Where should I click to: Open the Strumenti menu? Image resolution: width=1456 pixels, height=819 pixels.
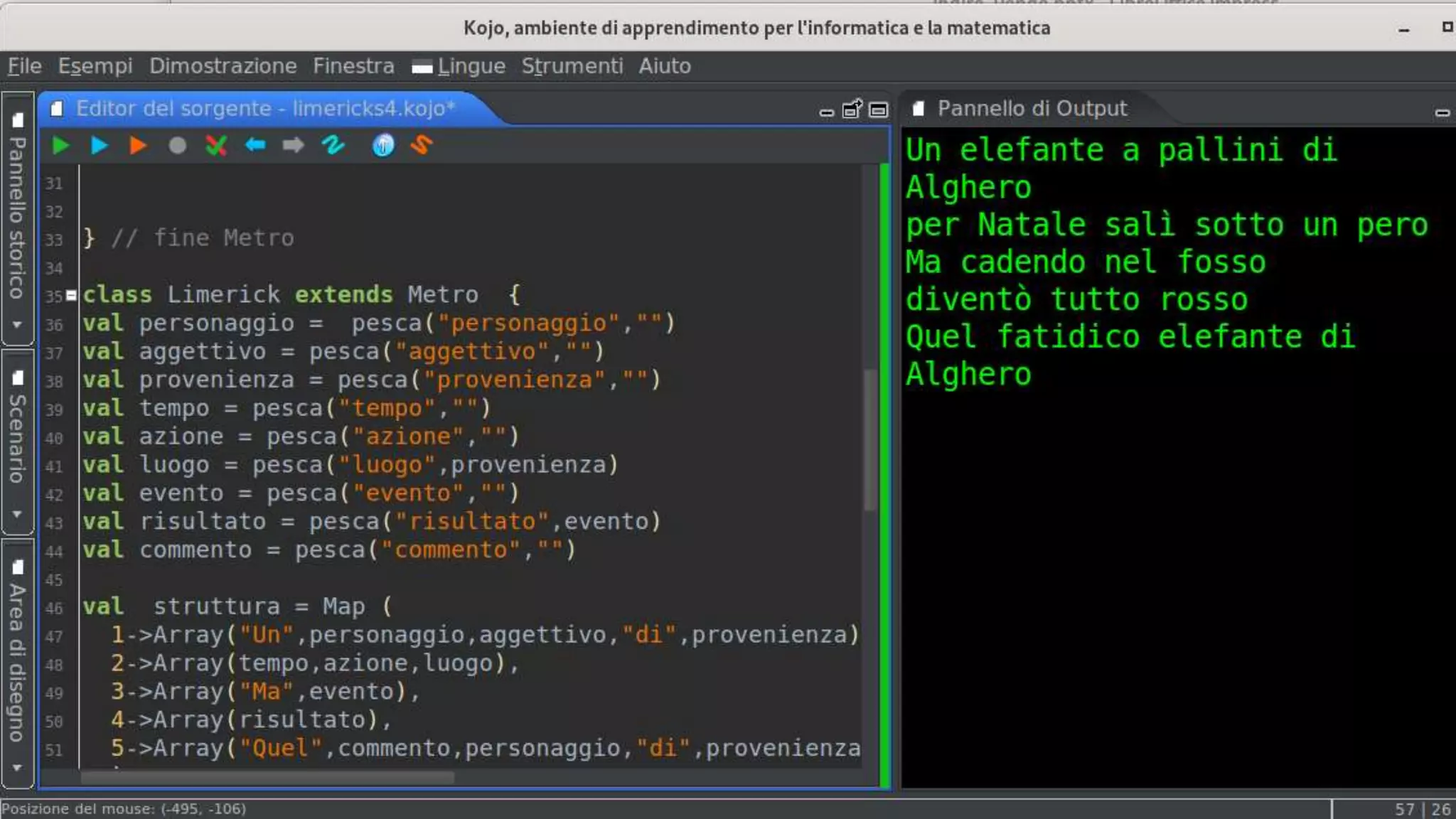click(572, 66)
